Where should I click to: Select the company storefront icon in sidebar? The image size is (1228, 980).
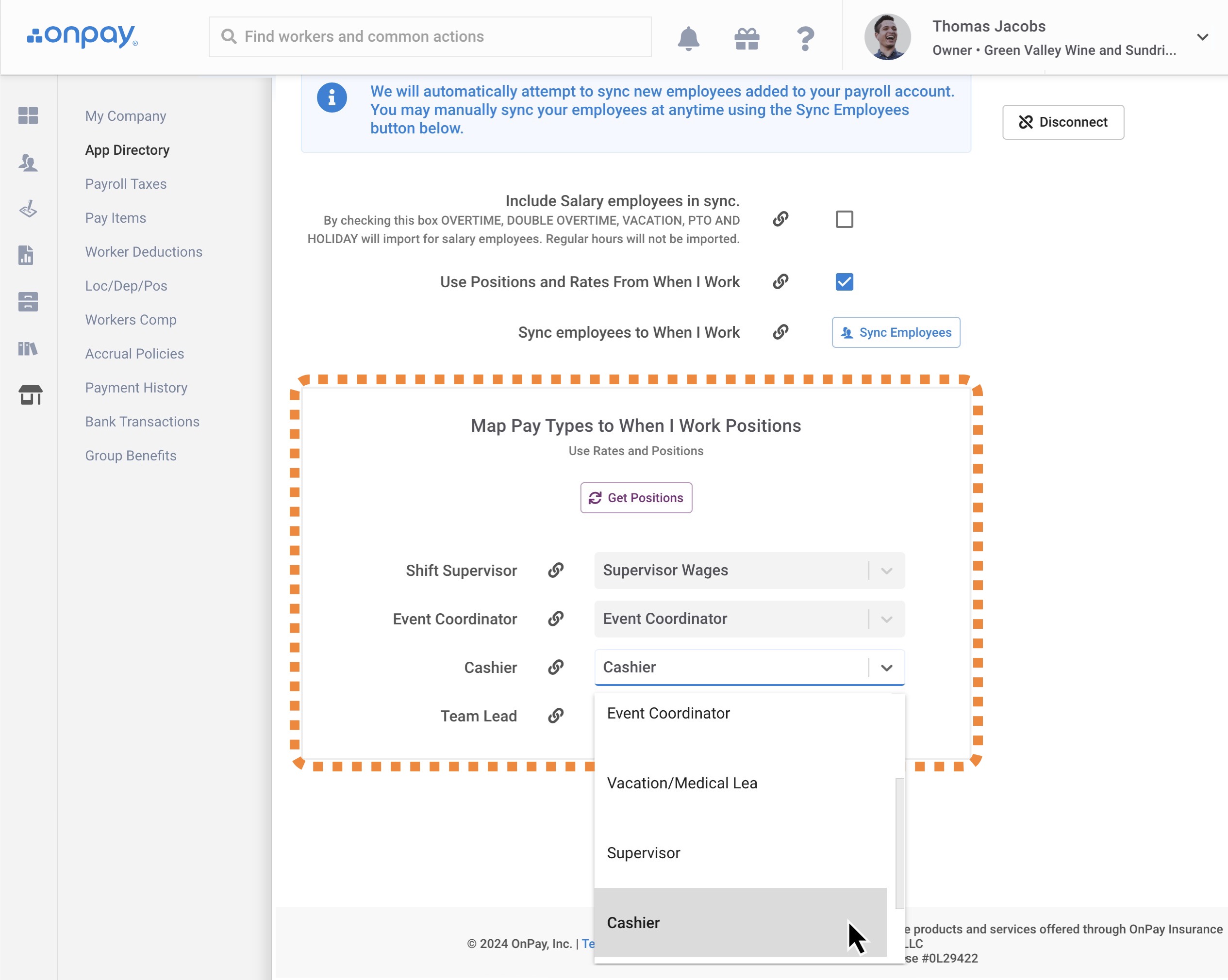[x=30, y=394]
